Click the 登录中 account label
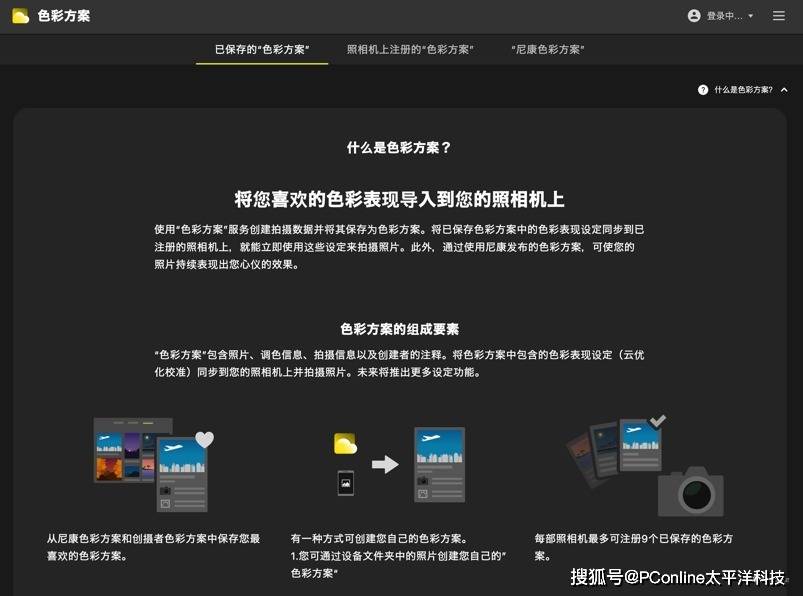 [724, 16]
